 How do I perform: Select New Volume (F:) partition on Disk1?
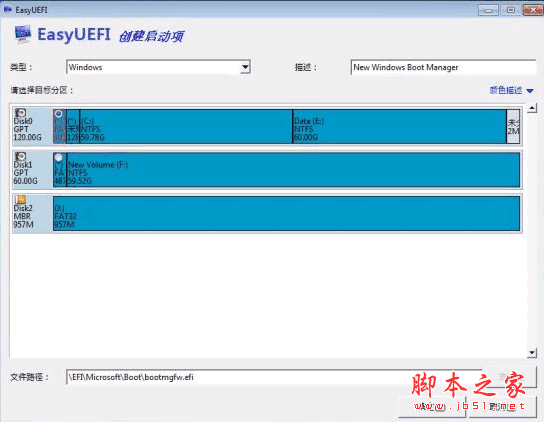tap(293, 170)
